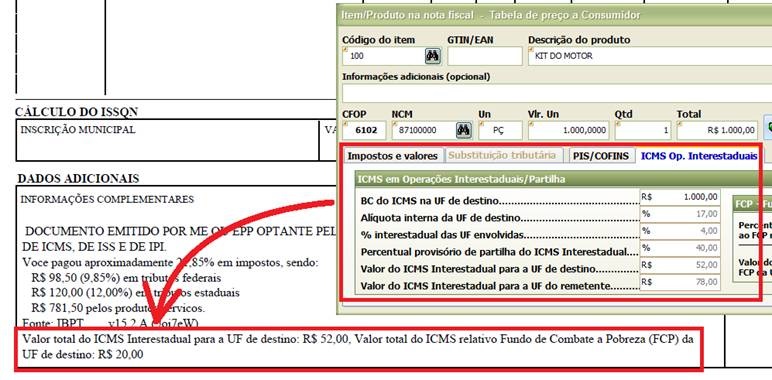Click the binoculars lookup icon next to NCM
Viewport: 772px width, 380px height.
[x=463, y=130]
